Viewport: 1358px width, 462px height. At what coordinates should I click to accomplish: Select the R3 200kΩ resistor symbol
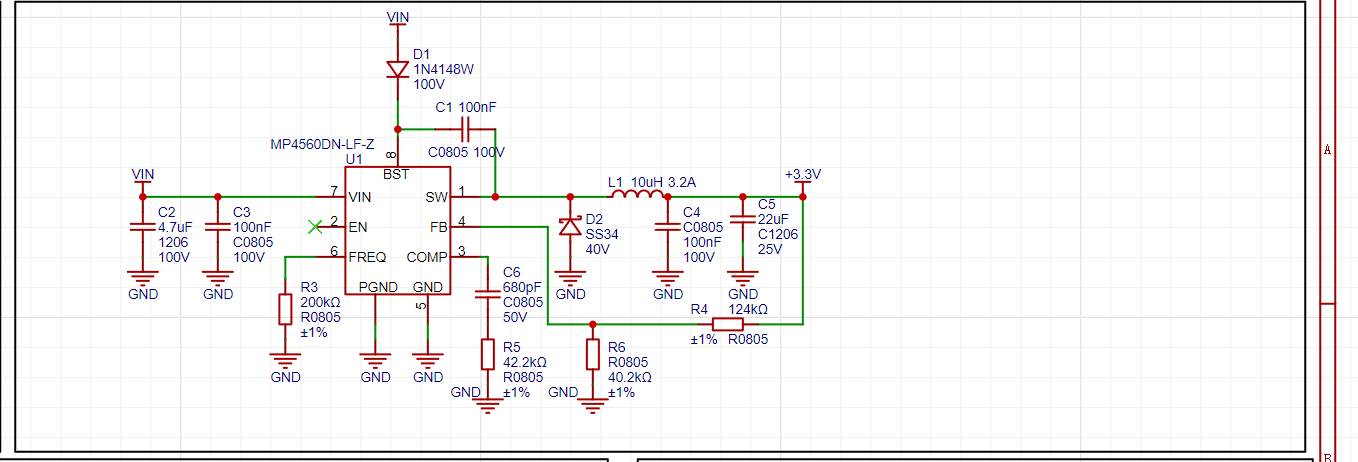pyautogui.click(x=285, y=309)
